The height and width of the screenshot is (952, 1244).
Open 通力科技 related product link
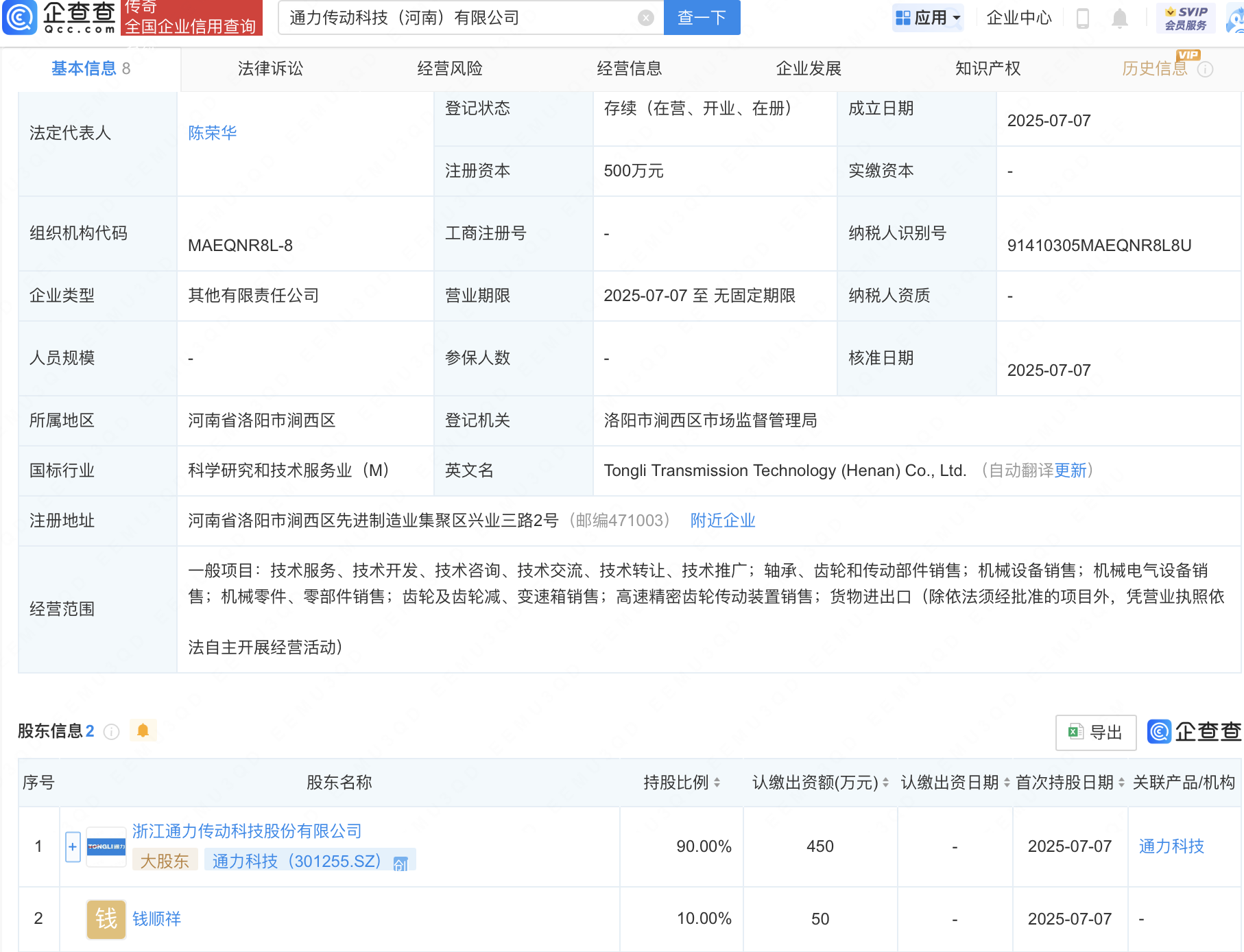(x=1171, y=846)
